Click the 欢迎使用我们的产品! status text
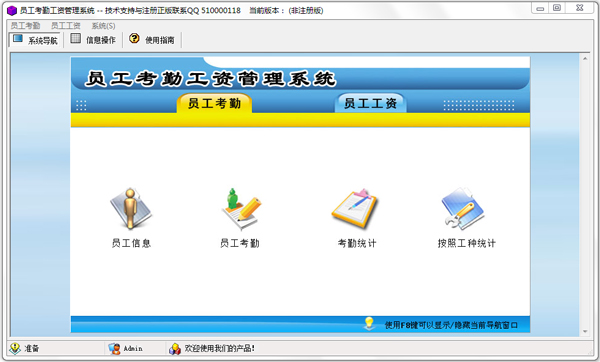 pyautogui.click(x=220, y=348)
